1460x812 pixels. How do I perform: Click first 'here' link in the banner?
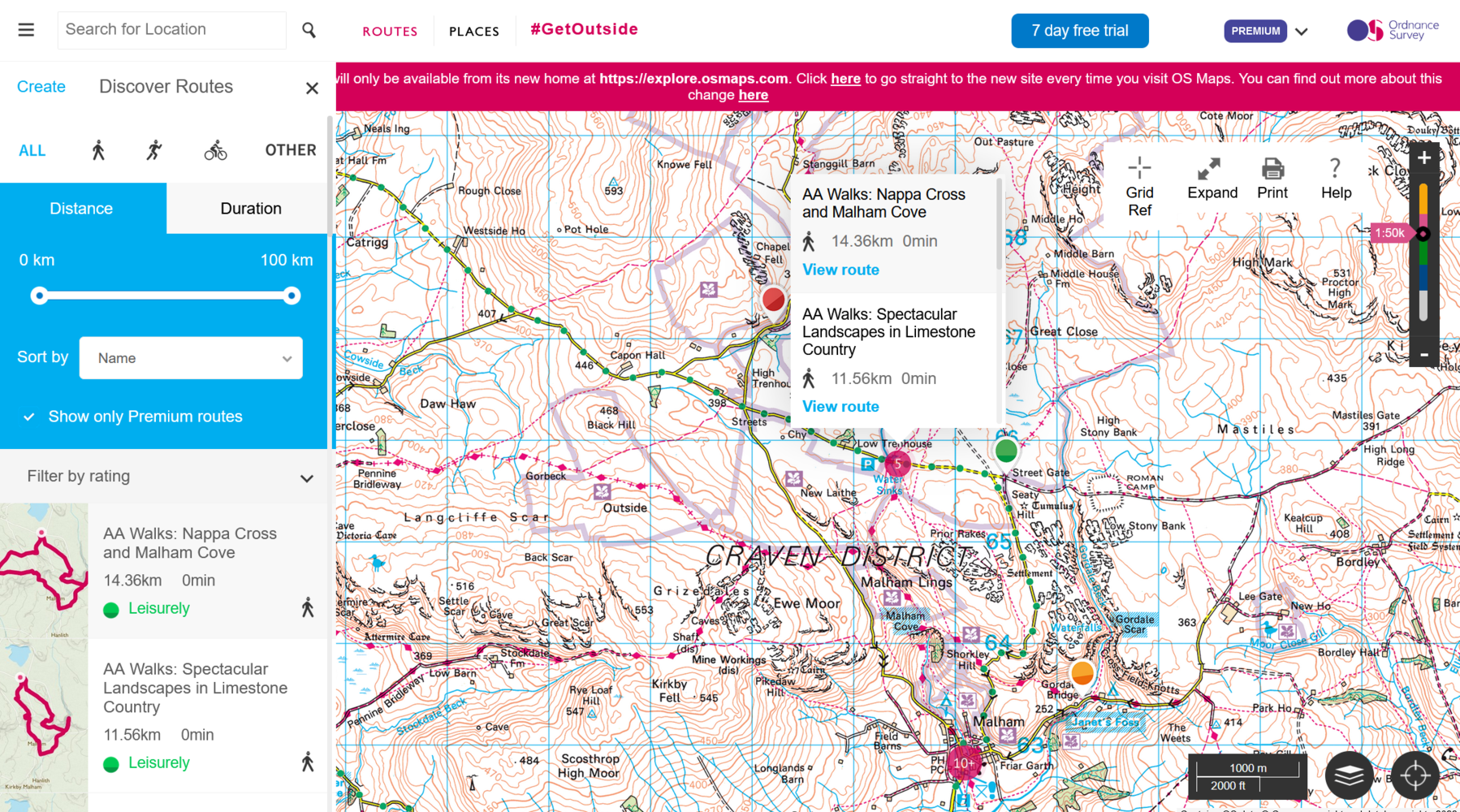click(x=845, y=79)
